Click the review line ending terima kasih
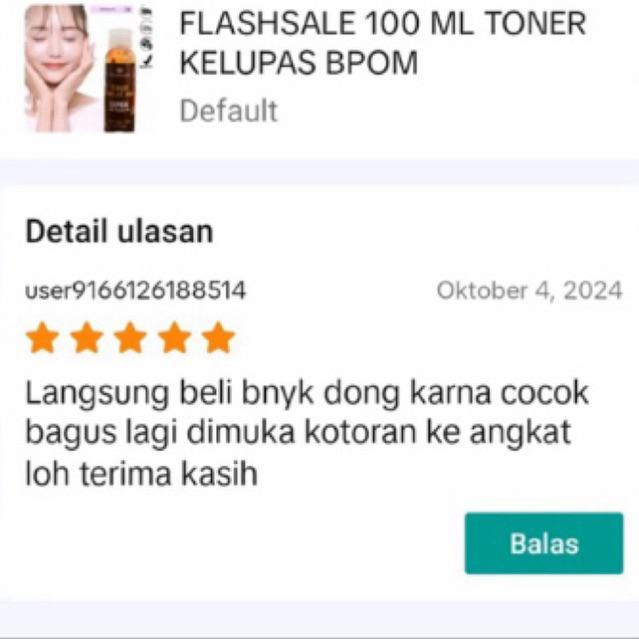This screenshot has height=639, width=639. click(x=141, y=474)
